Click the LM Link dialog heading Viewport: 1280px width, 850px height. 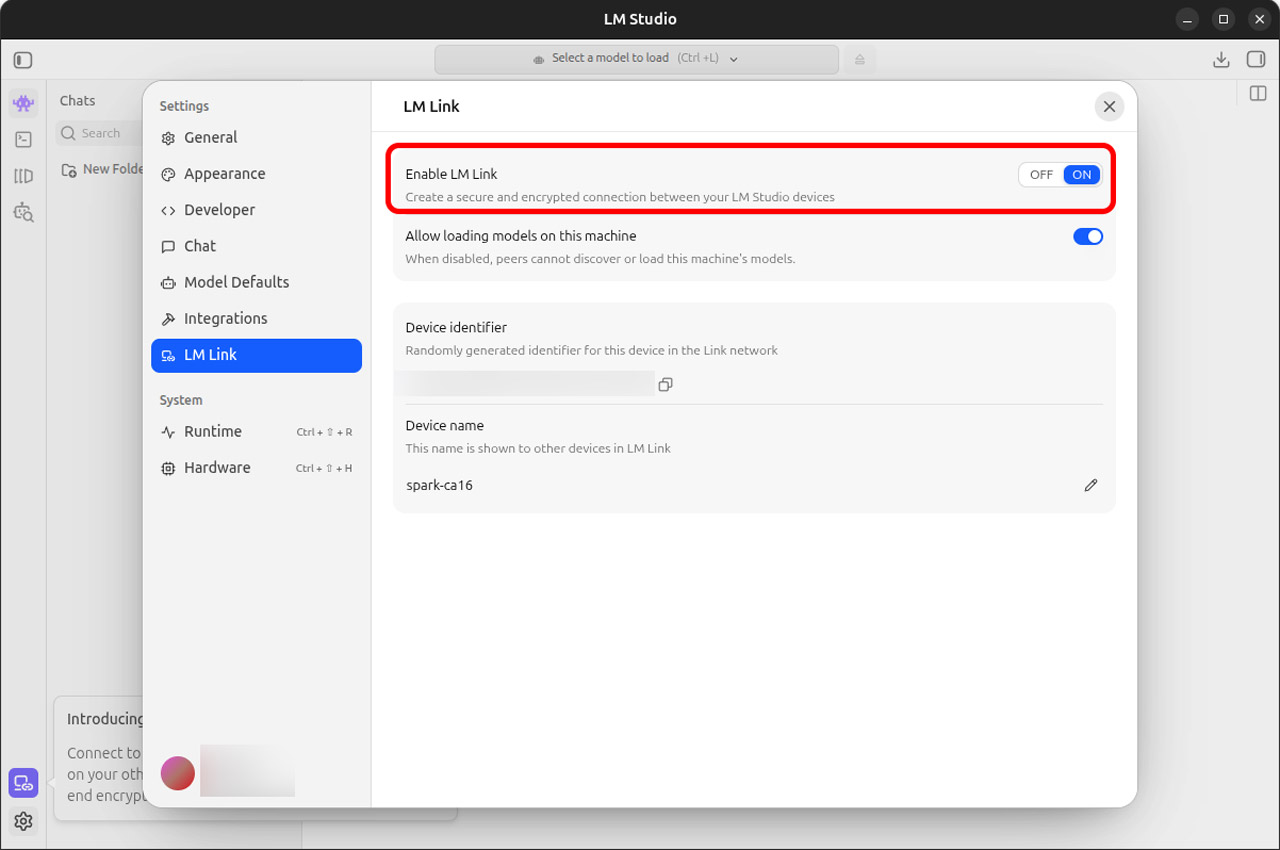click(x=431, y=106)
